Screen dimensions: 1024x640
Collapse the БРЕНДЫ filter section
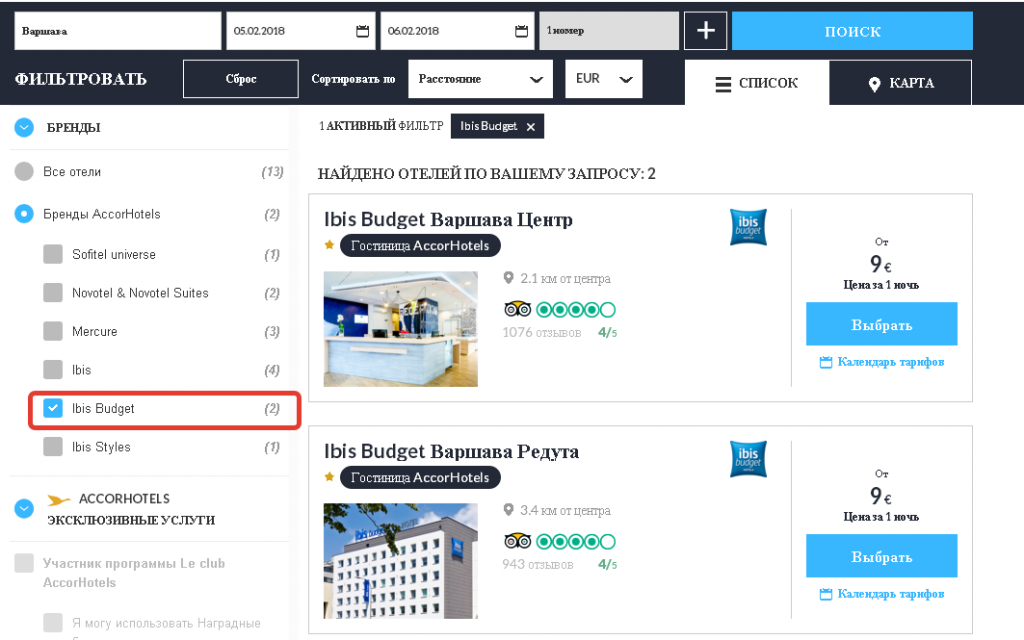[24, 127]
